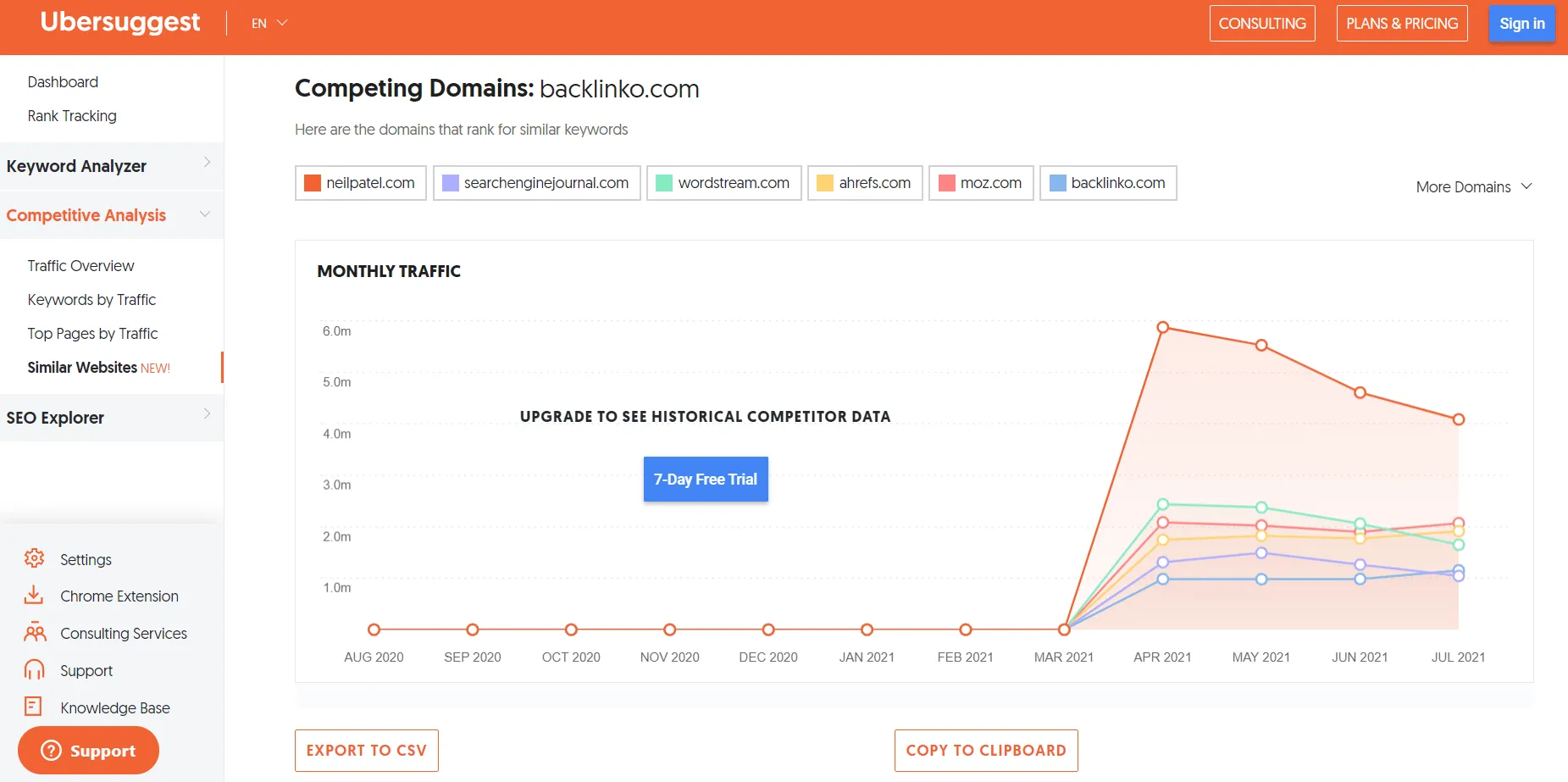Expand the Keyword Analyzer section
This screenshot has height=782, width=1568.
(x=110, y=166)
